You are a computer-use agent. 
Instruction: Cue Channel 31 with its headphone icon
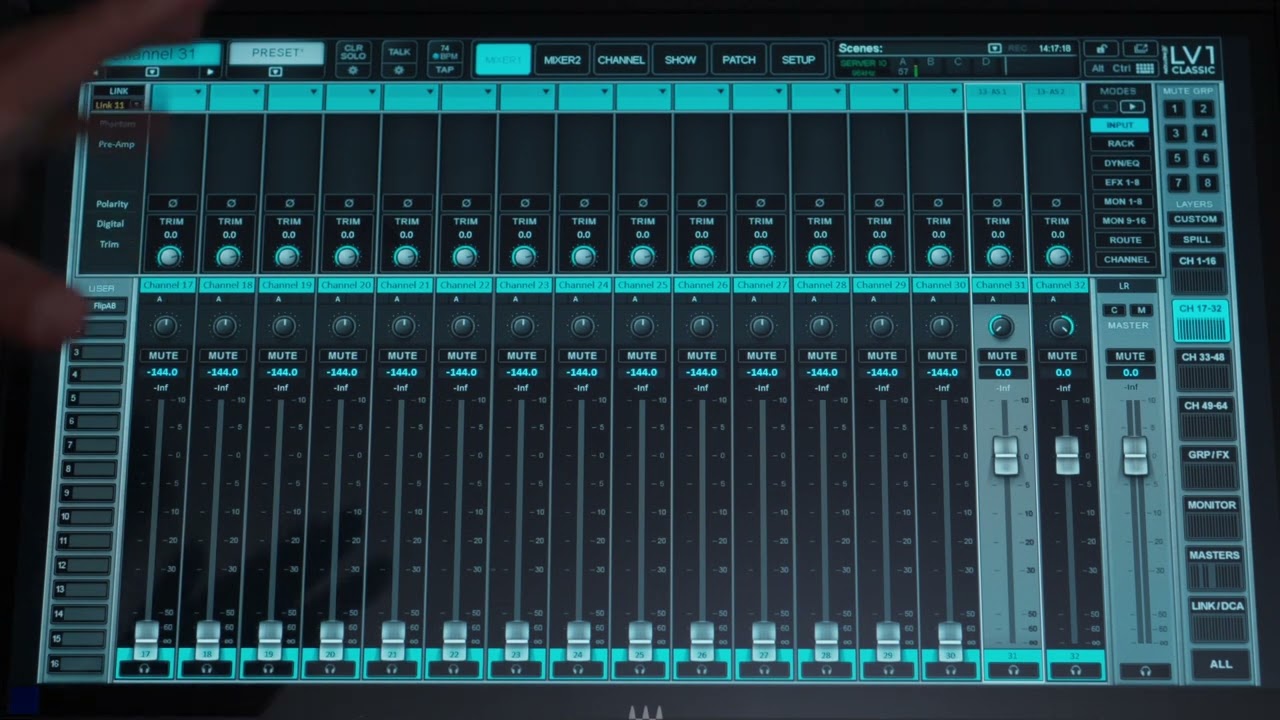click(1014, 671)
